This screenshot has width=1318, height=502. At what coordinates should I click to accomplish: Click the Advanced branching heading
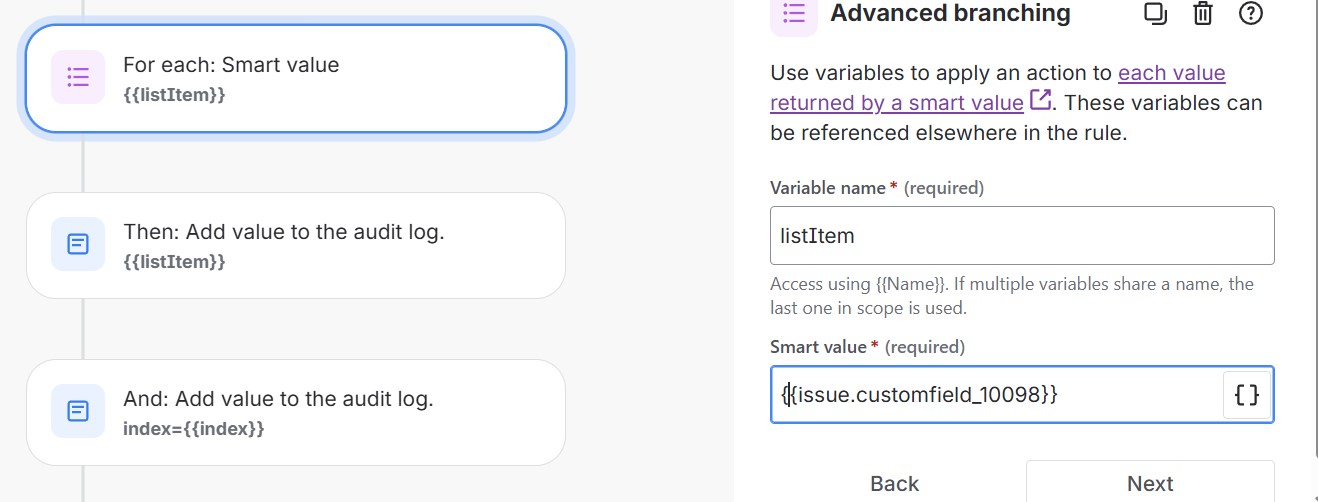tap(950, 13)
